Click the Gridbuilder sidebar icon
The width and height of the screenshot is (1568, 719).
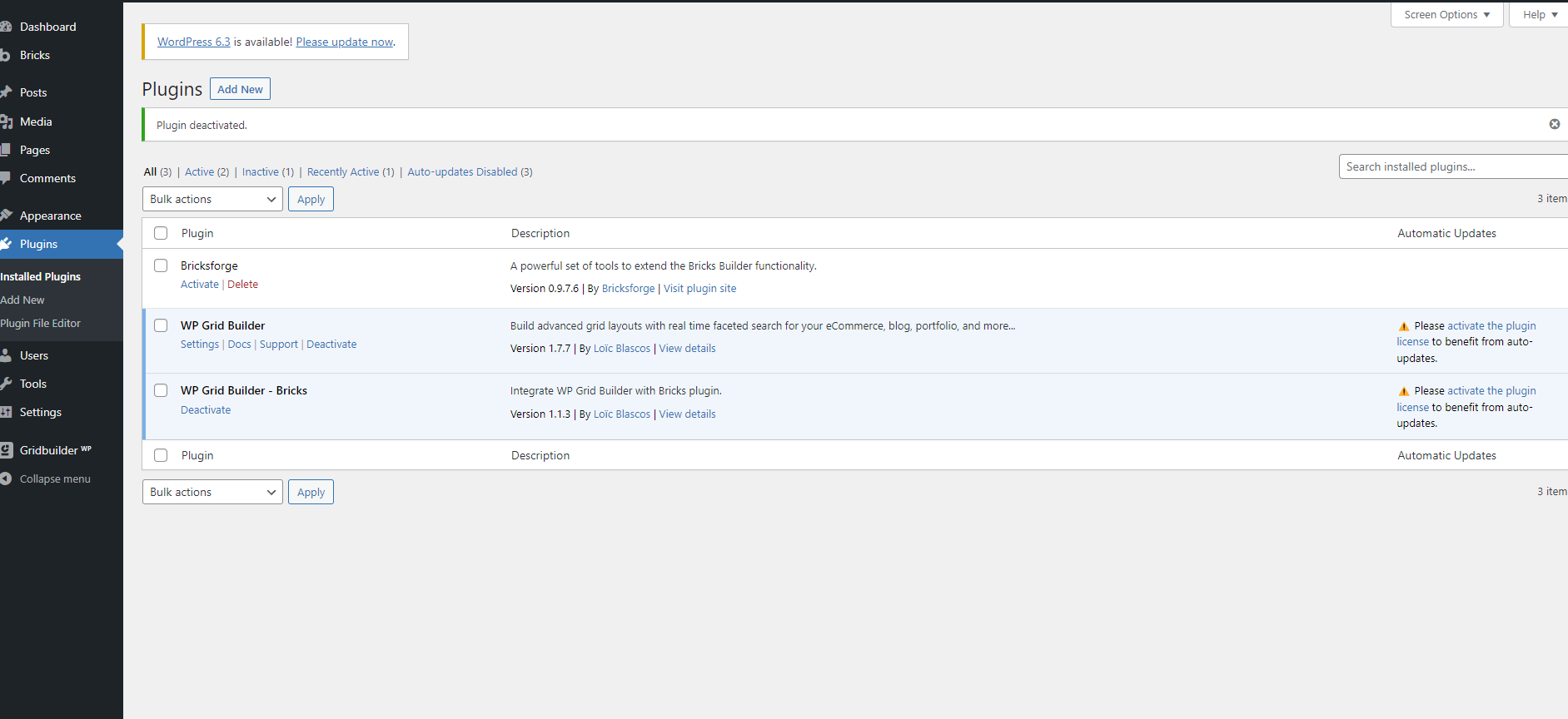coord(5,450)
